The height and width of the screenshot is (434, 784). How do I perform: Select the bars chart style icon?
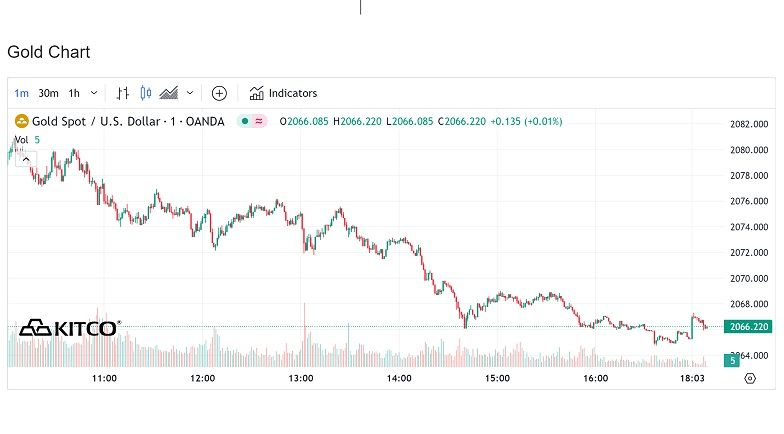click(123, 93)
